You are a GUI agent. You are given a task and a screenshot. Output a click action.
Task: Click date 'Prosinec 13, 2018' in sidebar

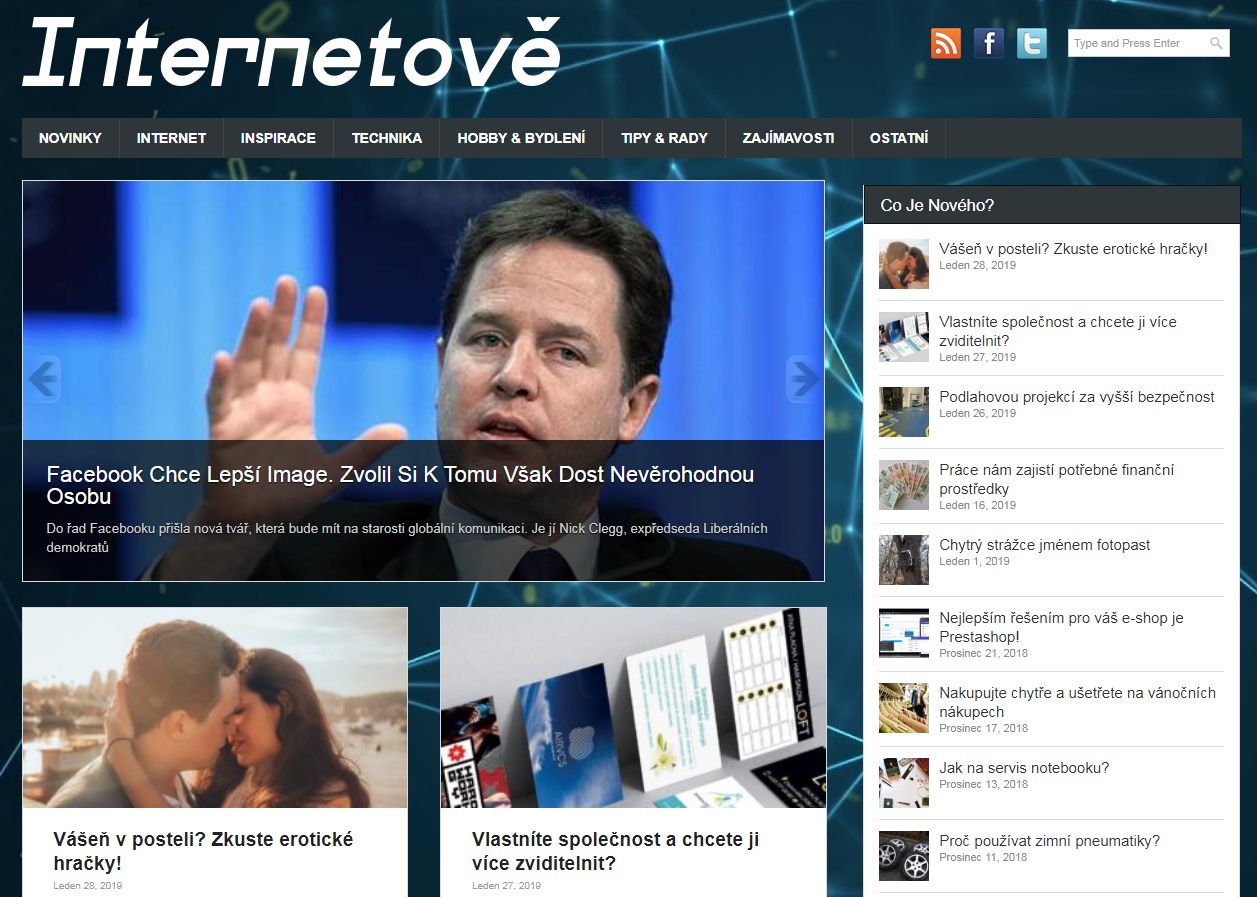pos(983,785)
